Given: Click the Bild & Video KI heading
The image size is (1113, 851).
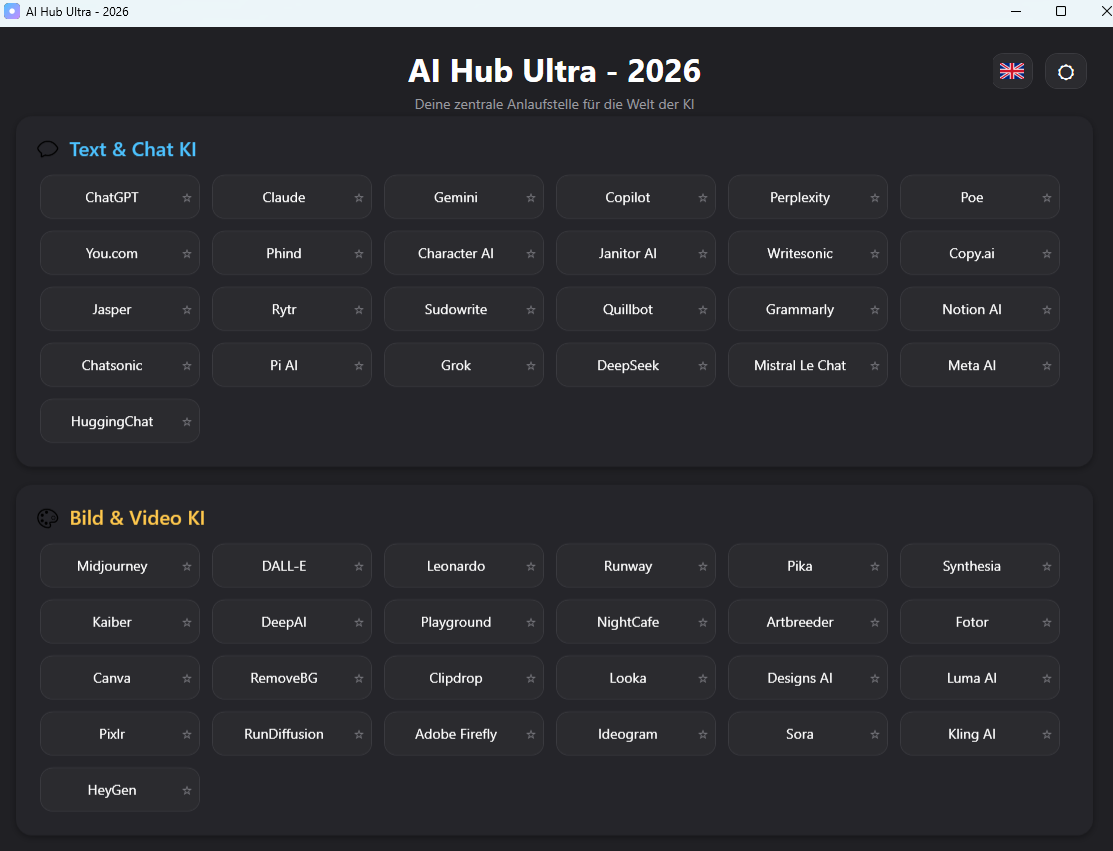Looking at the screenshot, I should (x=137, y=518).
